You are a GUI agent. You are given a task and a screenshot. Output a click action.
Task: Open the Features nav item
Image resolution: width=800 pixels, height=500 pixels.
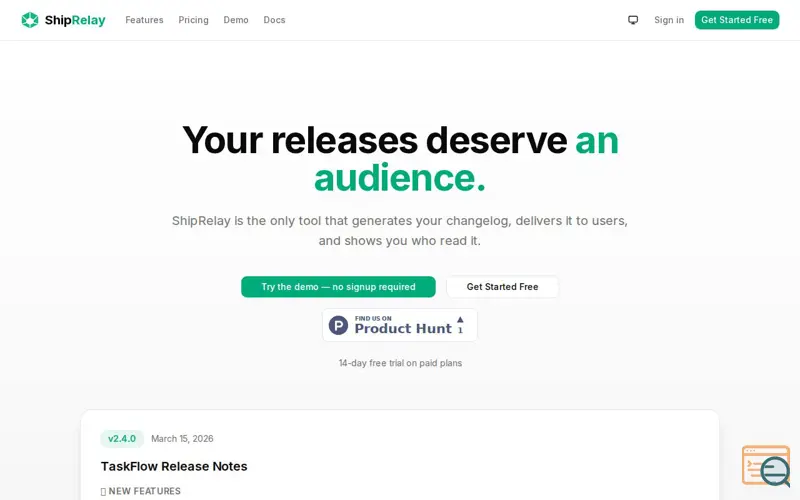pyautogui.click(x=144, y=20)
